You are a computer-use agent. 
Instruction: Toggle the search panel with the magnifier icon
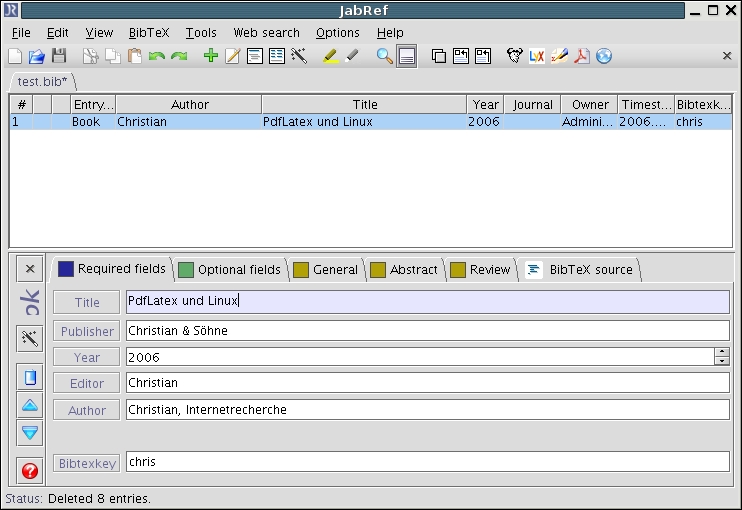384,56
